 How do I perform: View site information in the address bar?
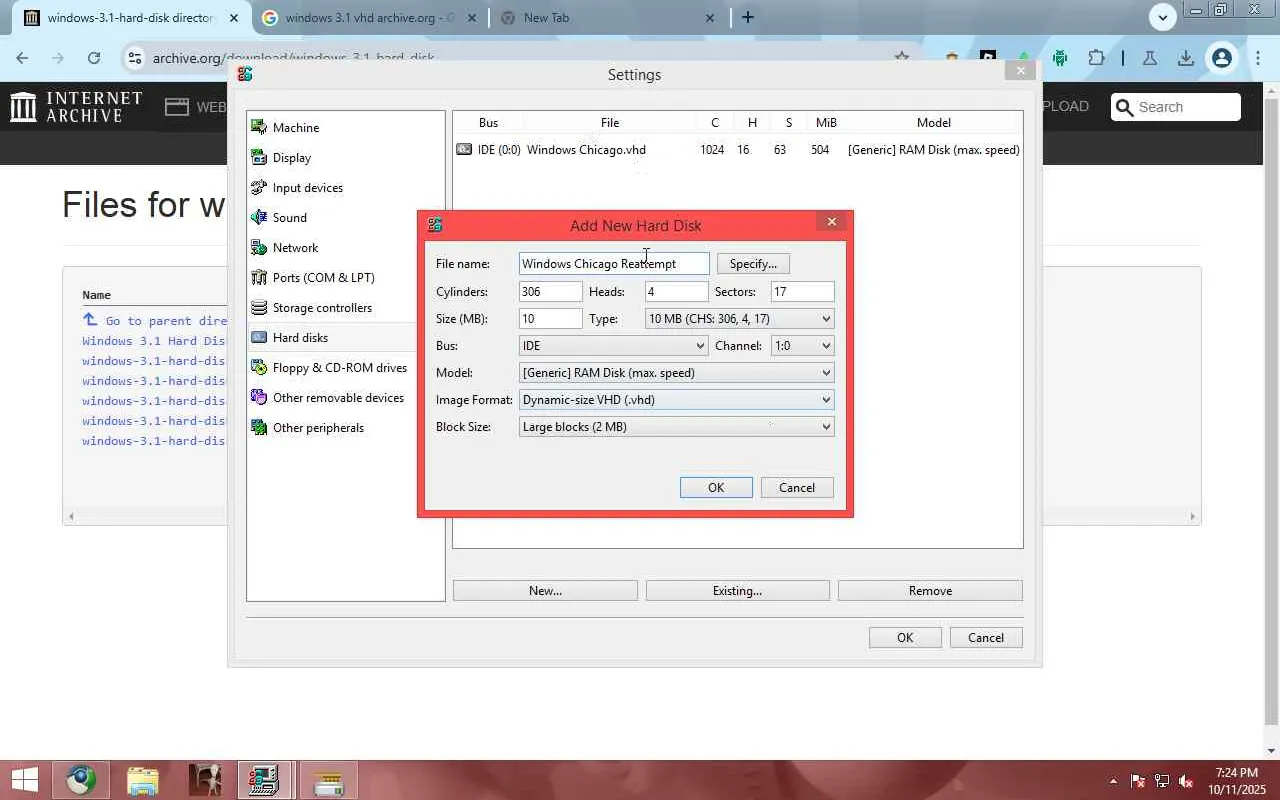[135, 58]
